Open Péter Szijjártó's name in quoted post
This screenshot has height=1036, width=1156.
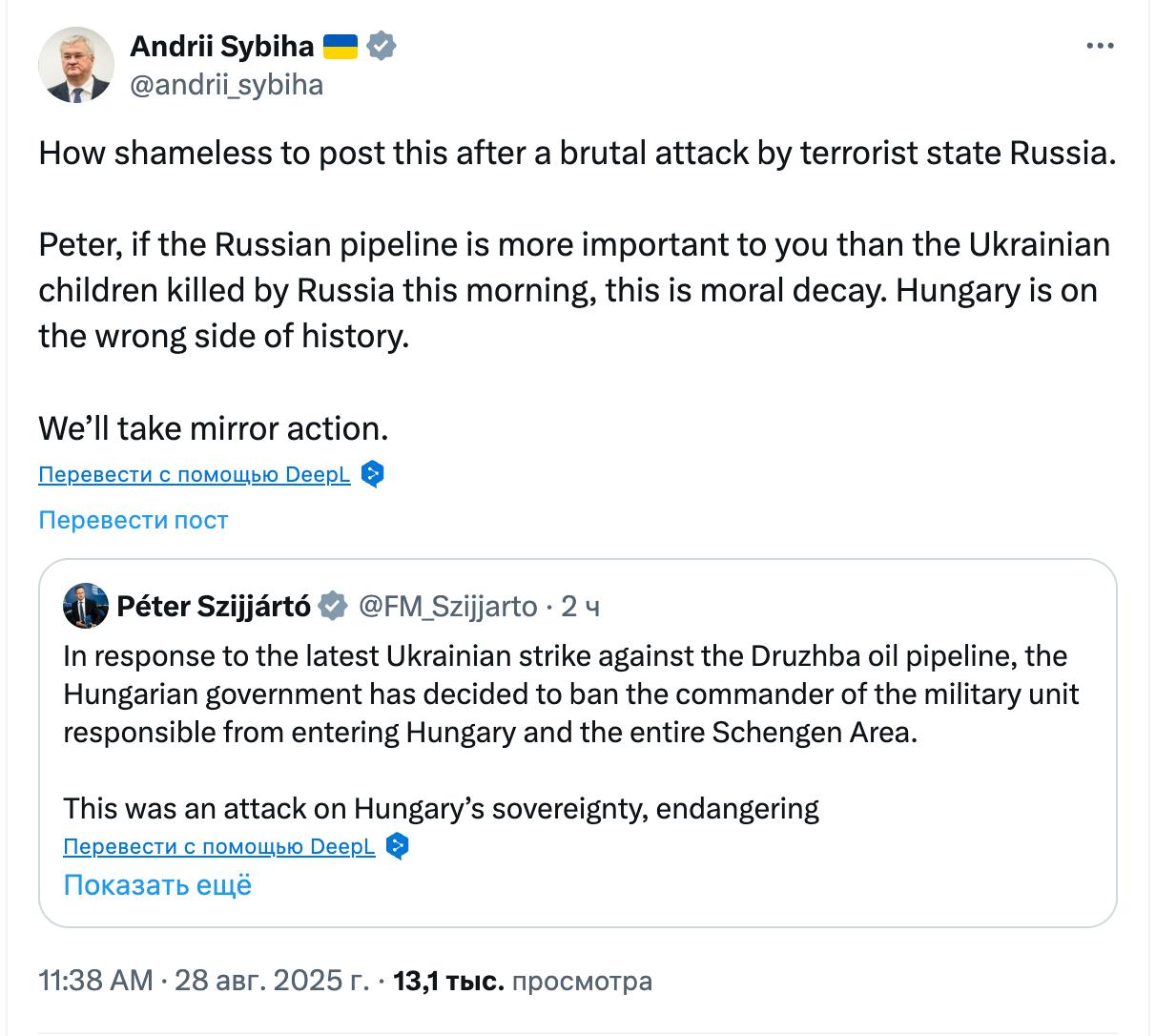click(214, 606)
